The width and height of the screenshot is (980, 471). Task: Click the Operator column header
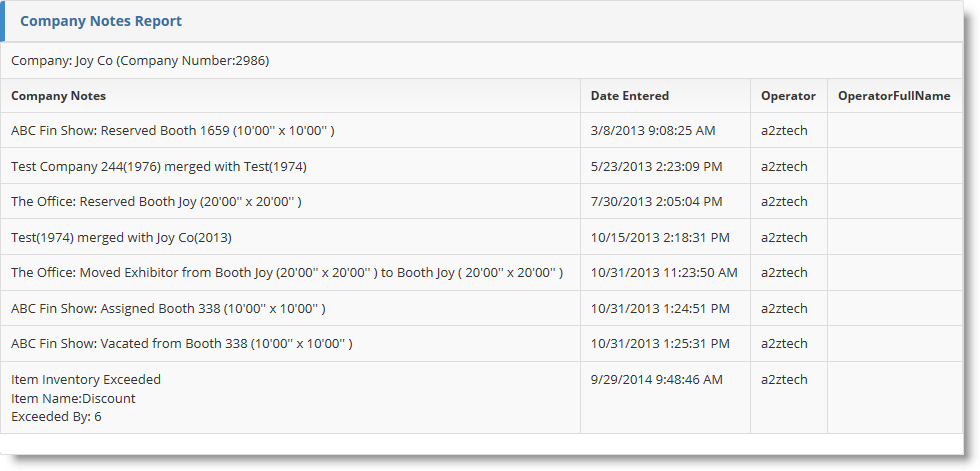[788, 96]
